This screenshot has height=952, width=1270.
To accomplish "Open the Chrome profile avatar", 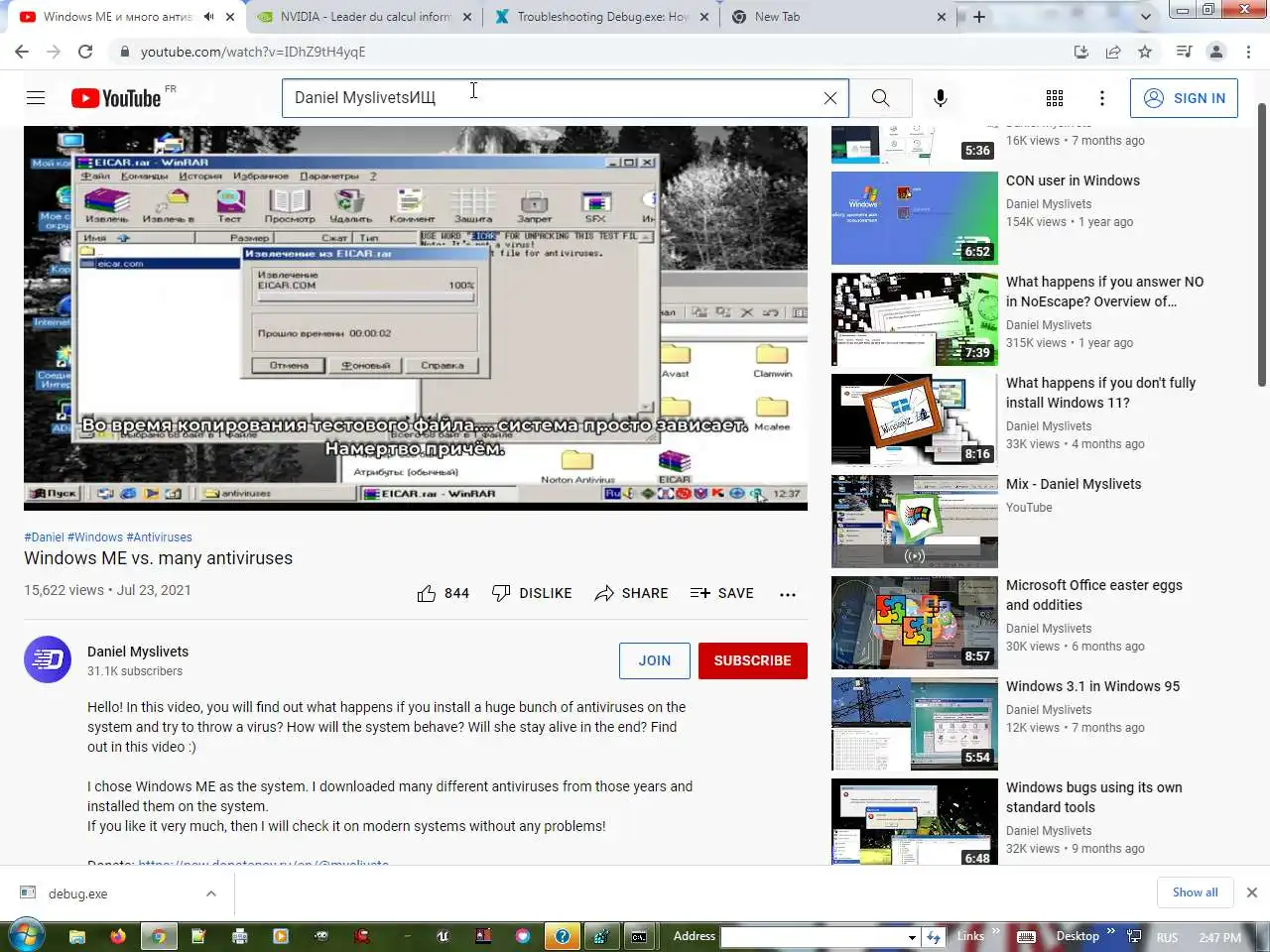I will (x=1216, y=52).
